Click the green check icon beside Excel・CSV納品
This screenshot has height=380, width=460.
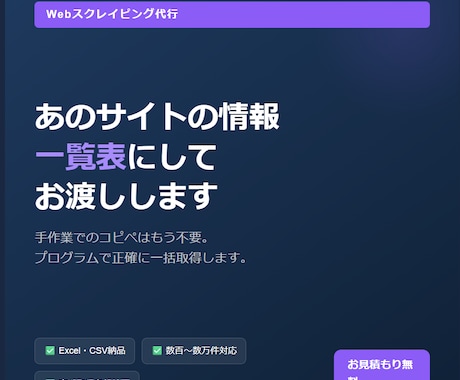(x=50, y=351)
